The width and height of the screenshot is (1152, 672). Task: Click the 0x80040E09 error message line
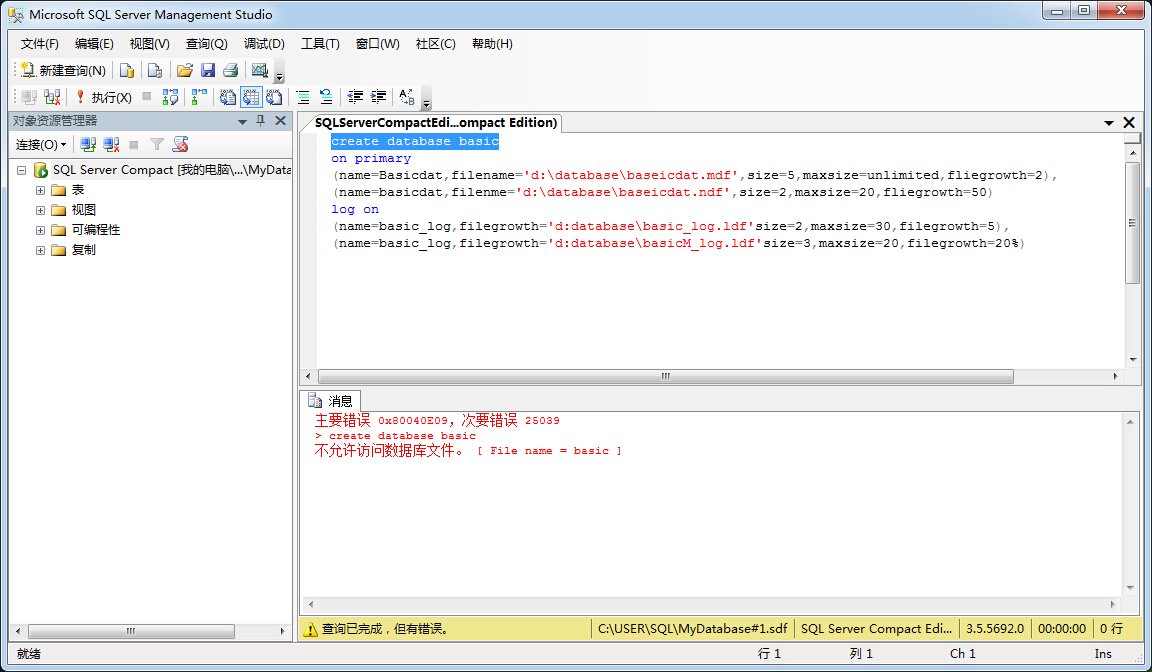pos(437,420)
